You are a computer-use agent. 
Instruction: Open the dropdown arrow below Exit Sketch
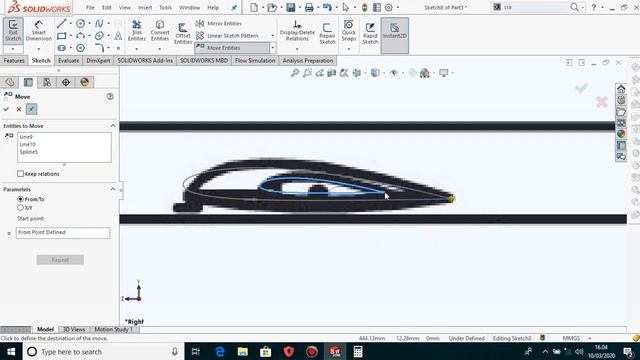point(13,49)
